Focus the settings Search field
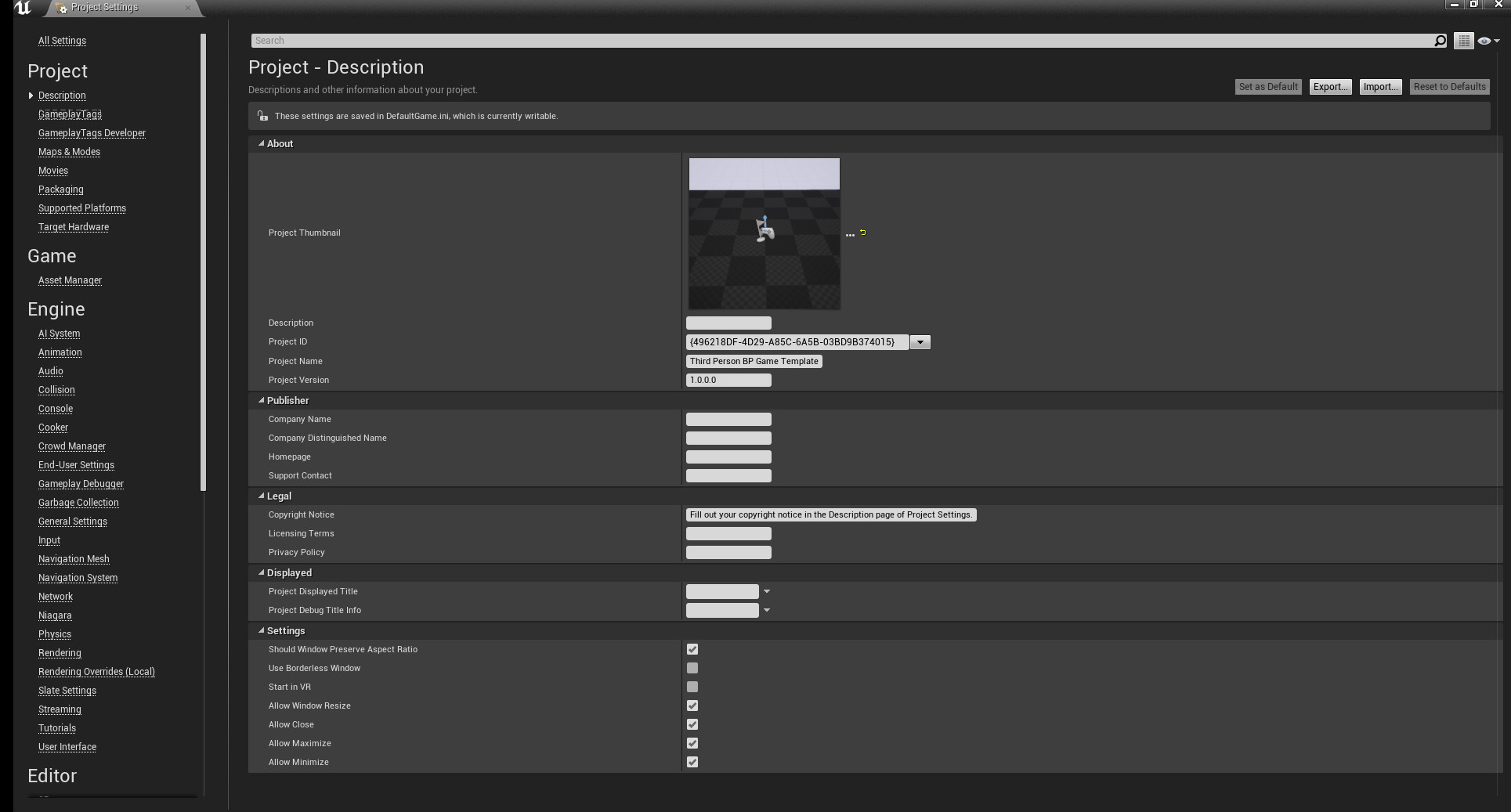Screen dimensions: 1511x812 coord(842,41)
